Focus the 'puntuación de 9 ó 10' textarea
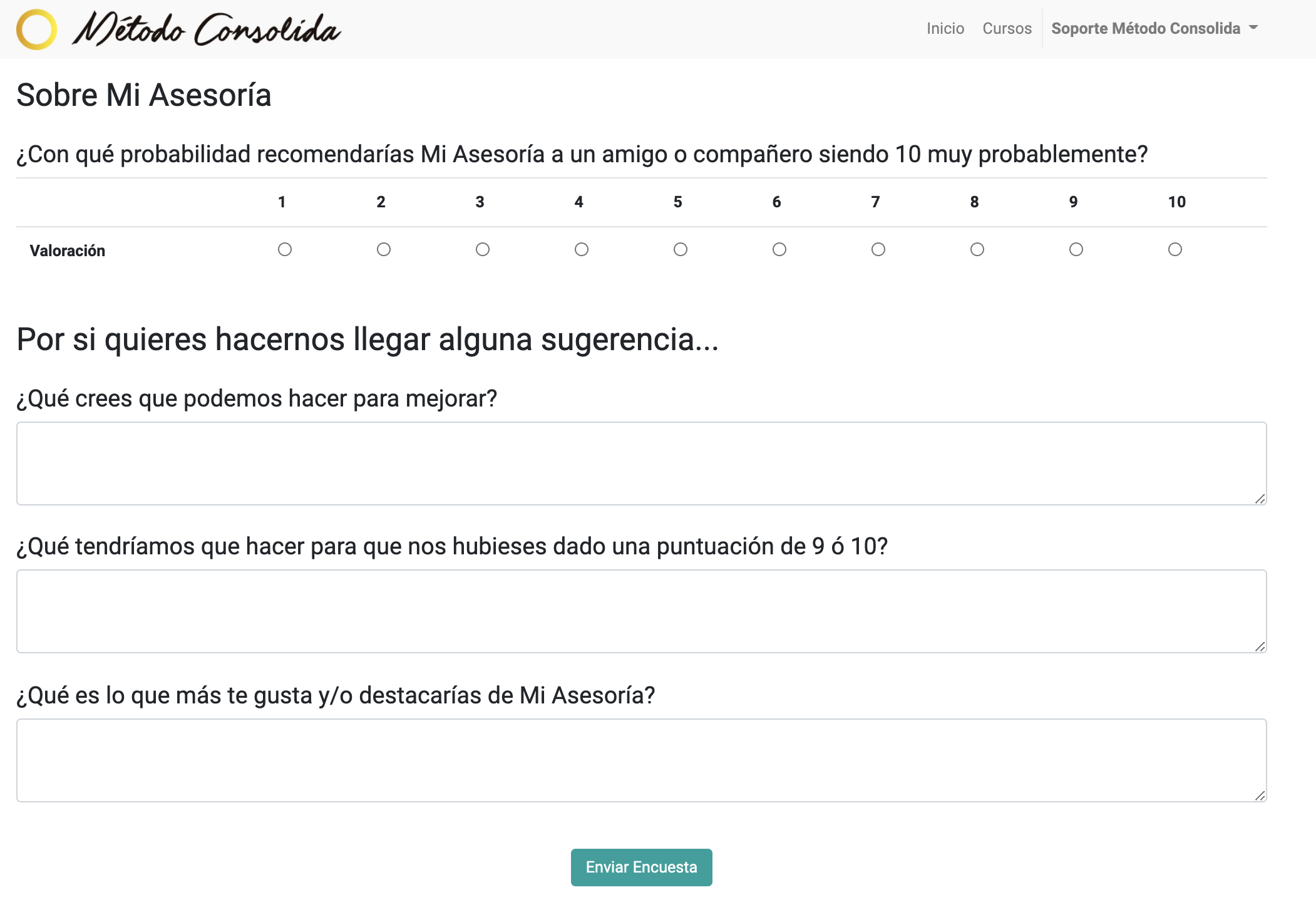The width and height of the screenshot is (1316, 912). (x=642, y=611)
